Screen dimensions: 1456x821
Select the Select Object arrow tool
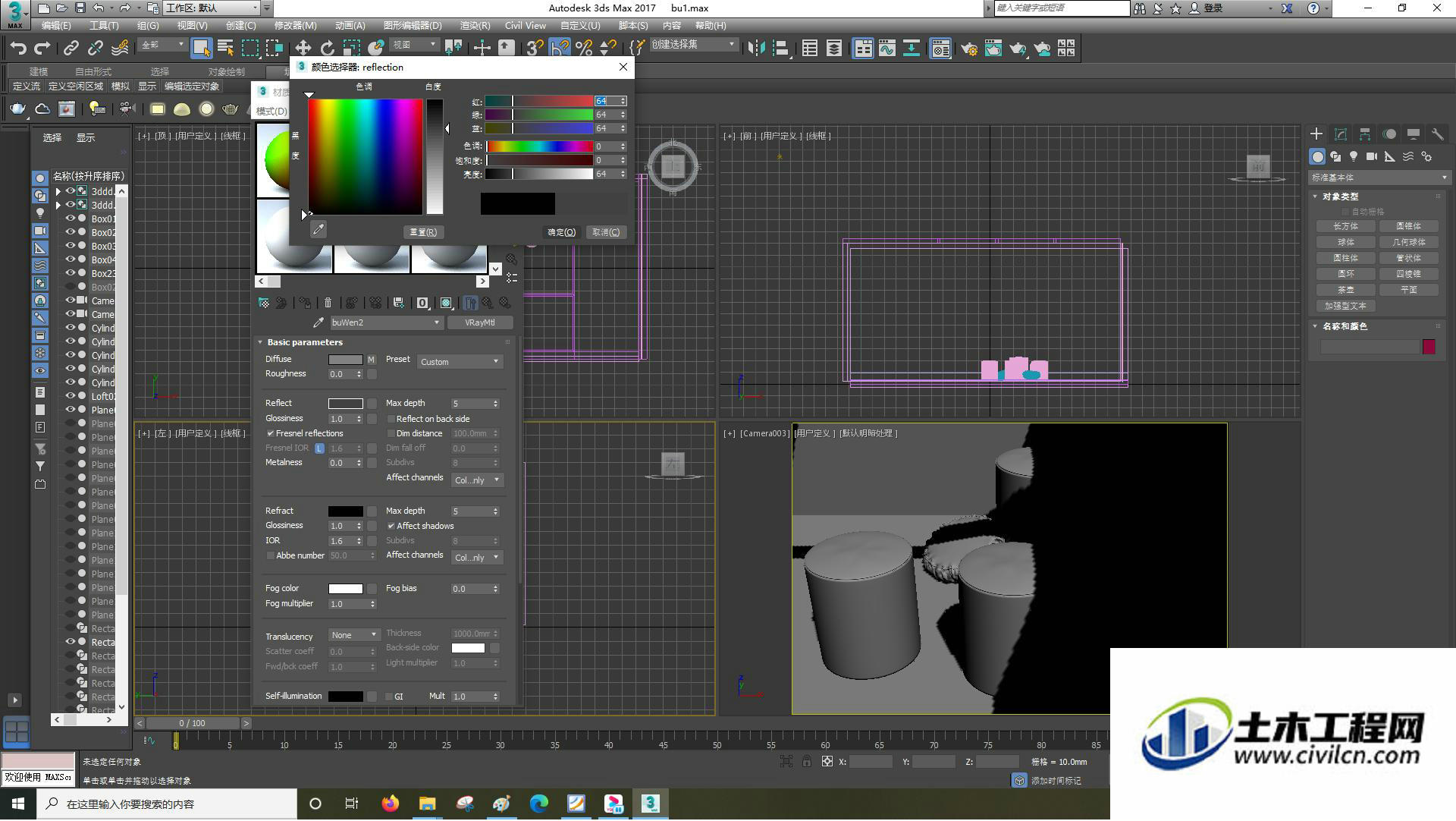pyautogui.click(x=201, y=48)
